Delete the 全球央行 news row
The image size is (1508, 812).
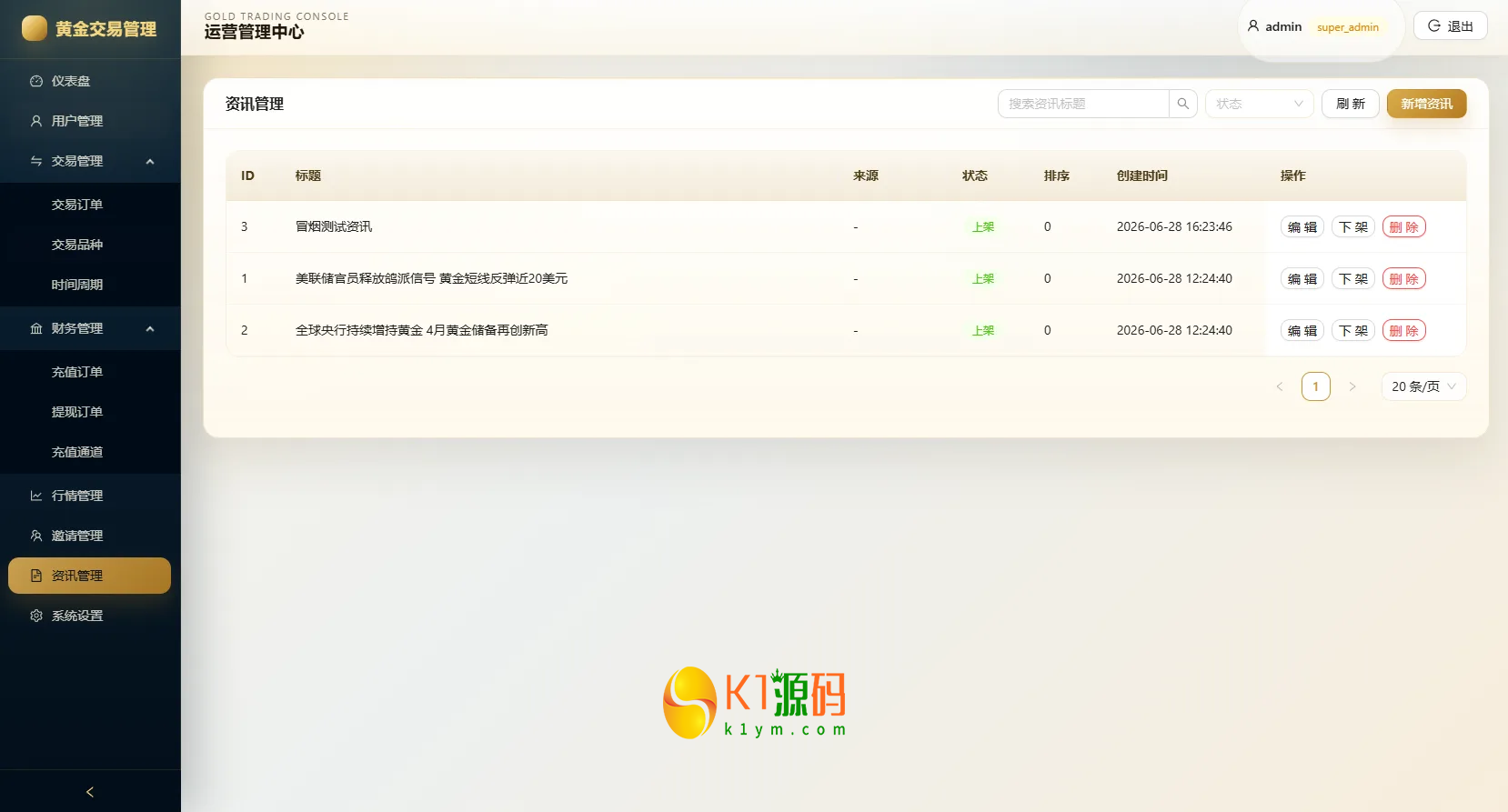point(1404,331)
